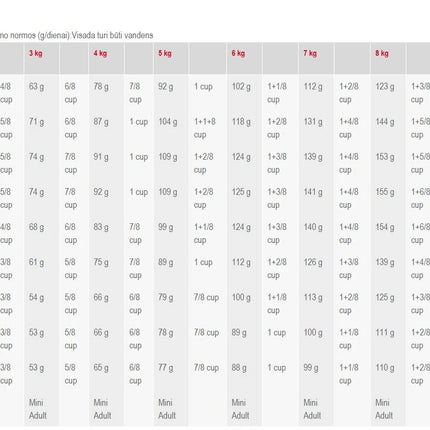430x430 pixels.
Task: Click the 3 kg column header
Action: tap(35, 53)
